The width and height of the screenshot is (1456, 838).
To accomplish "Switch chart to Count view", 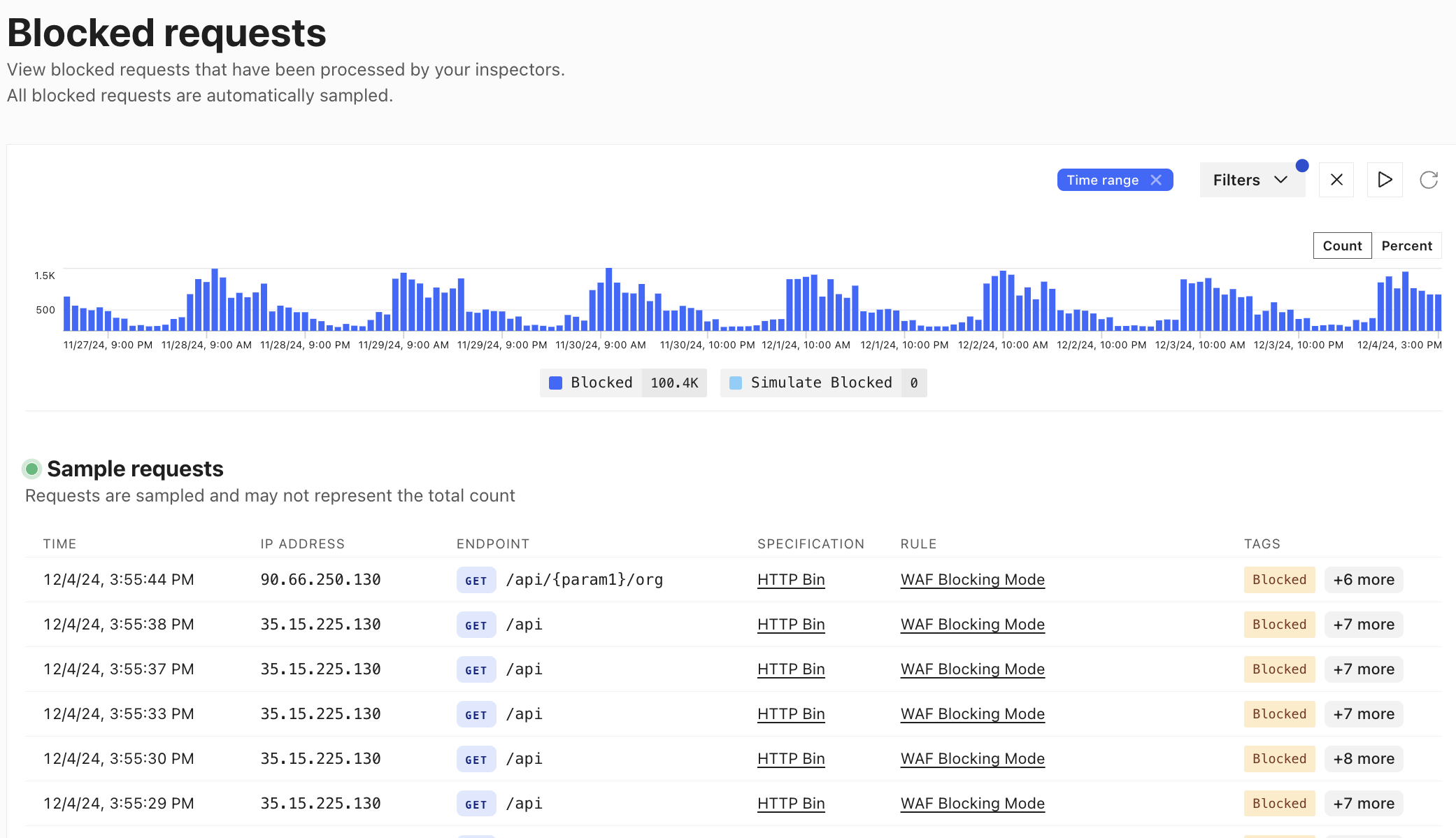I will click(1341, 246).
